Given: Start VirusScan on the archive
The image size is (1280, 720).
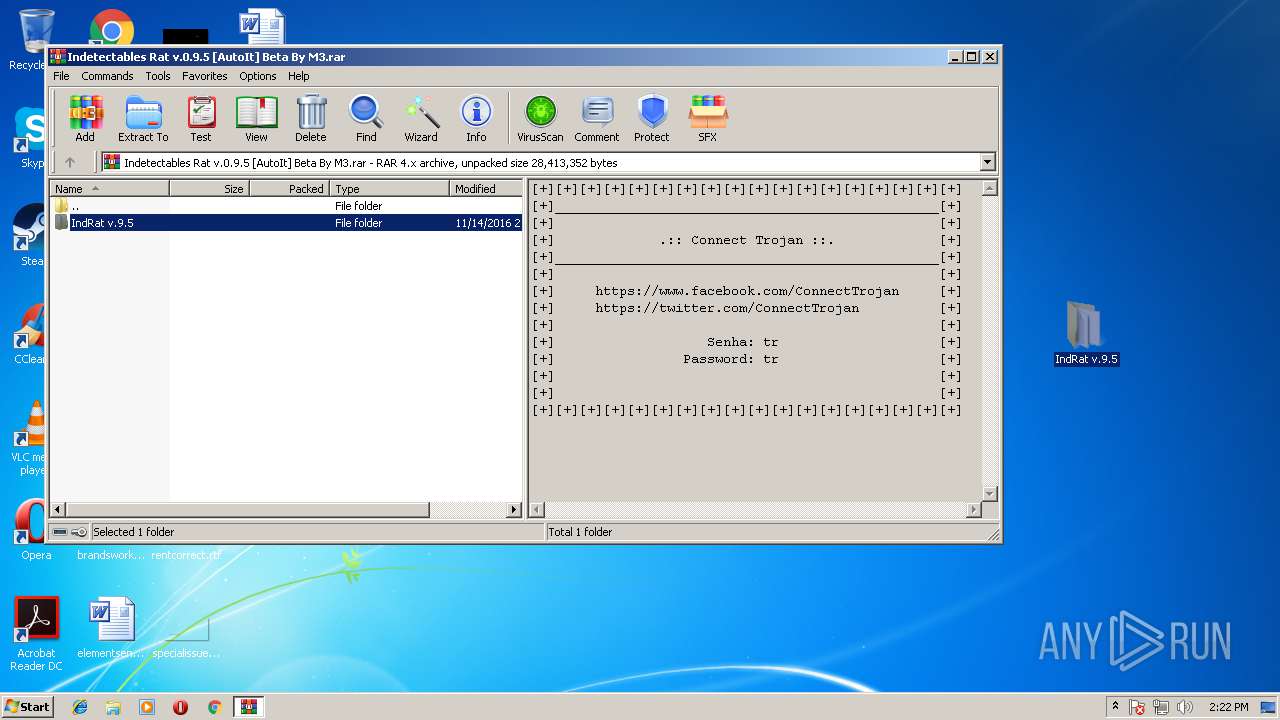Looking at the screenshot, I should pyautogui.click(x=540, y=119).
